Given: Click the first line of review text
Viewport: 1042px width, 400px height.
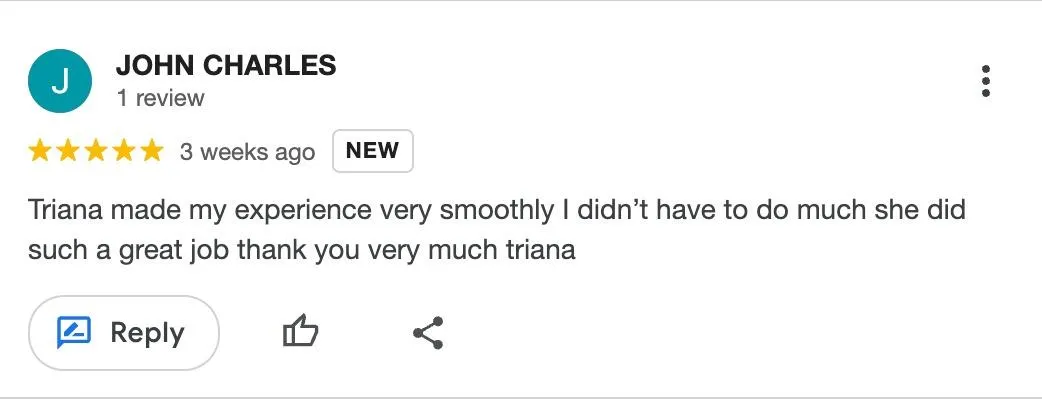Looking at the screenshot, I should 496,211.
